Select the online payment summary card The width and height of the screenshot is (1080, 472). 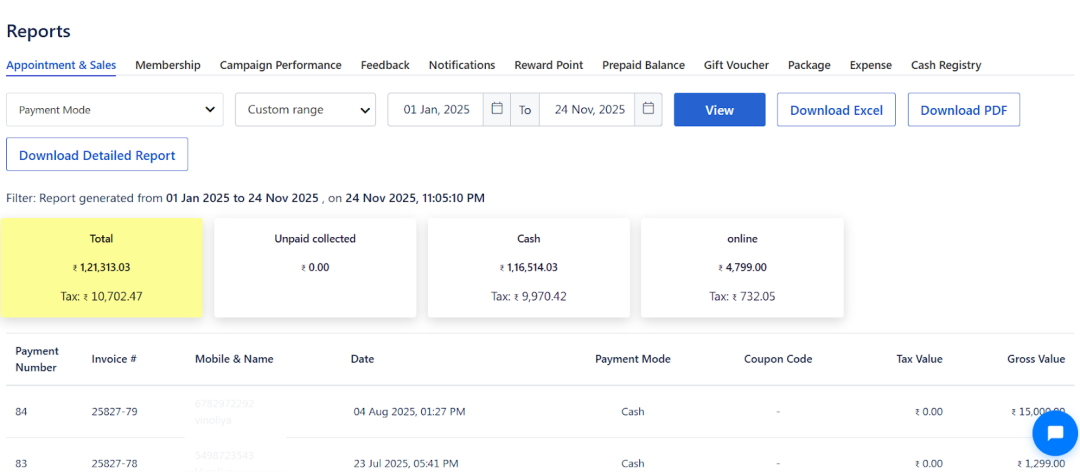(x=742, y=267)
